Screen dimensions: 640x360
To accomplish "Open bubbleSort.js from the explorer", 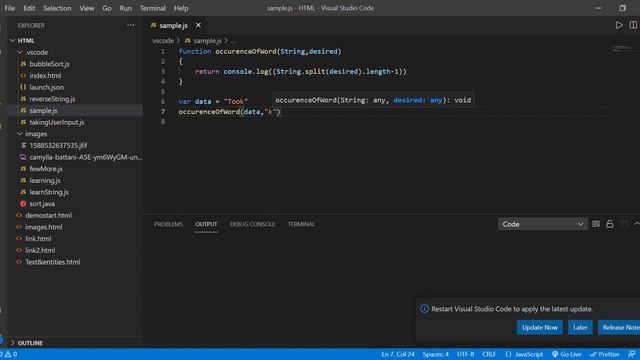I will 49,64.
